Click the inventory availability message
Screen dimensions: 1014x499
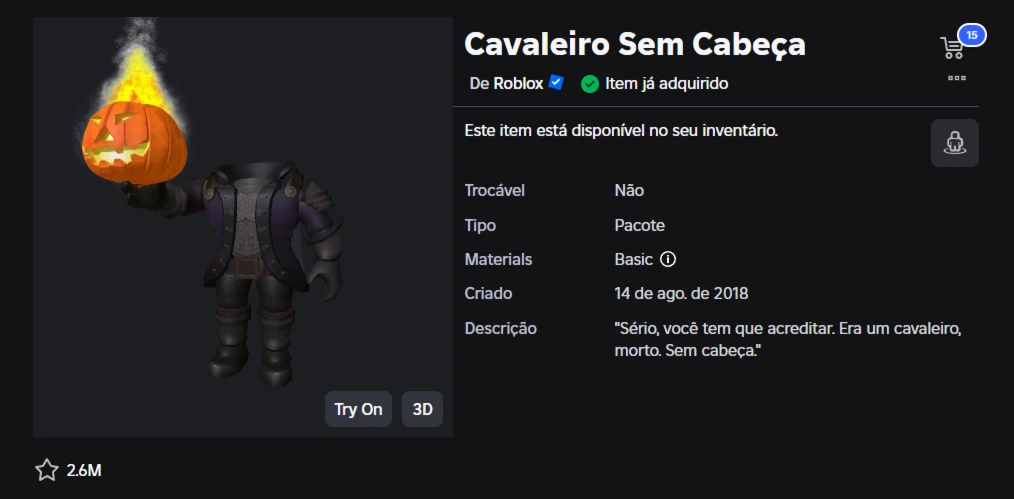(621, 130)
